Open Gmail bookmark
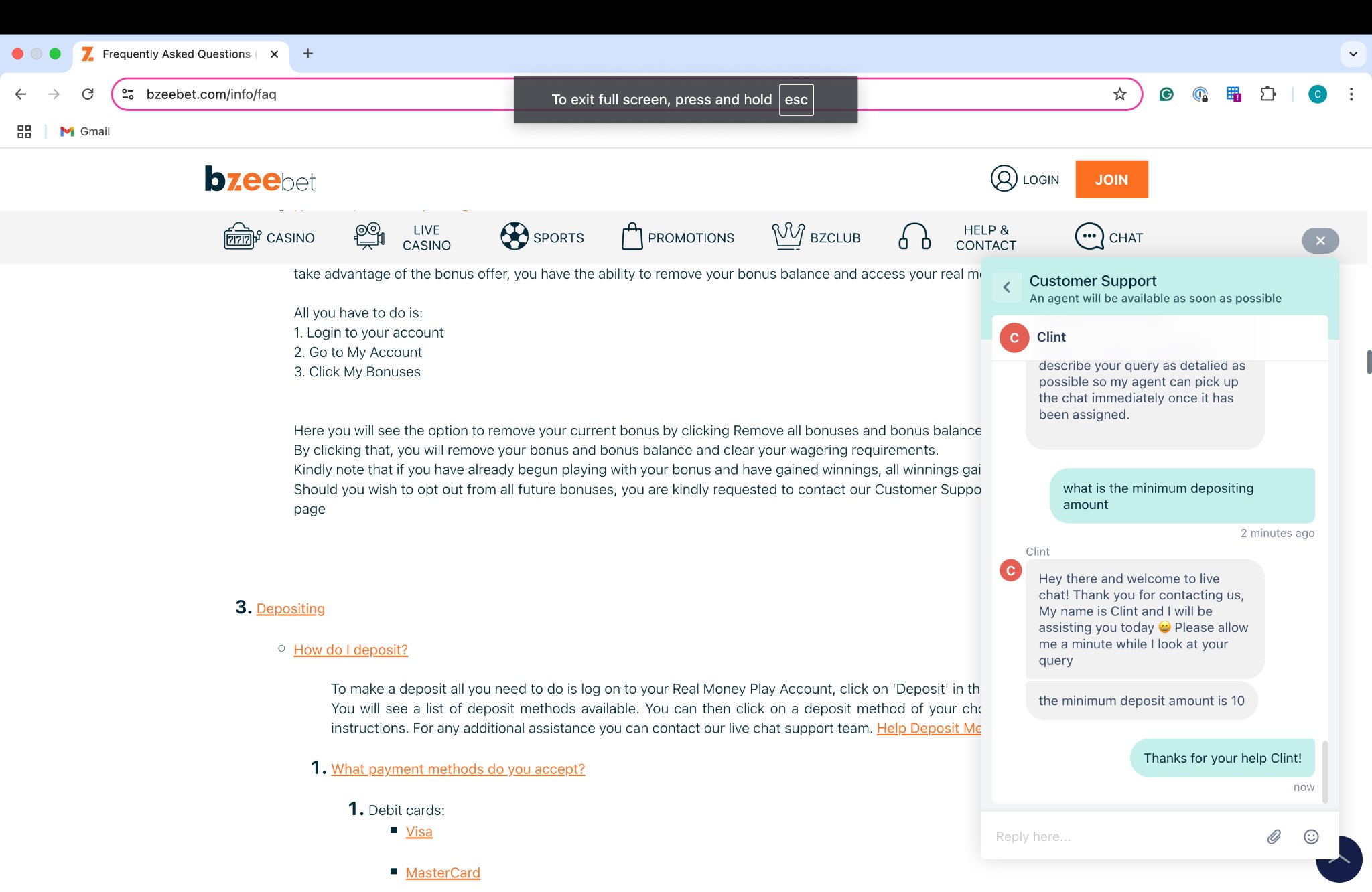Screen dimensions: 1372x892 [85, 131]
